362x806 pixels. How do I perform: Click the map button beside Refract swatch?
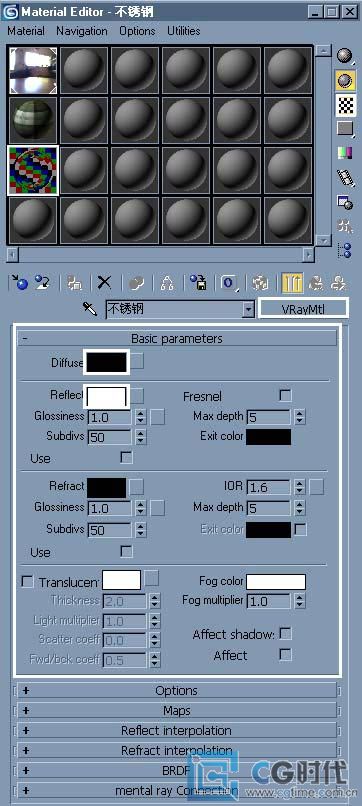[x=137, y=486]
